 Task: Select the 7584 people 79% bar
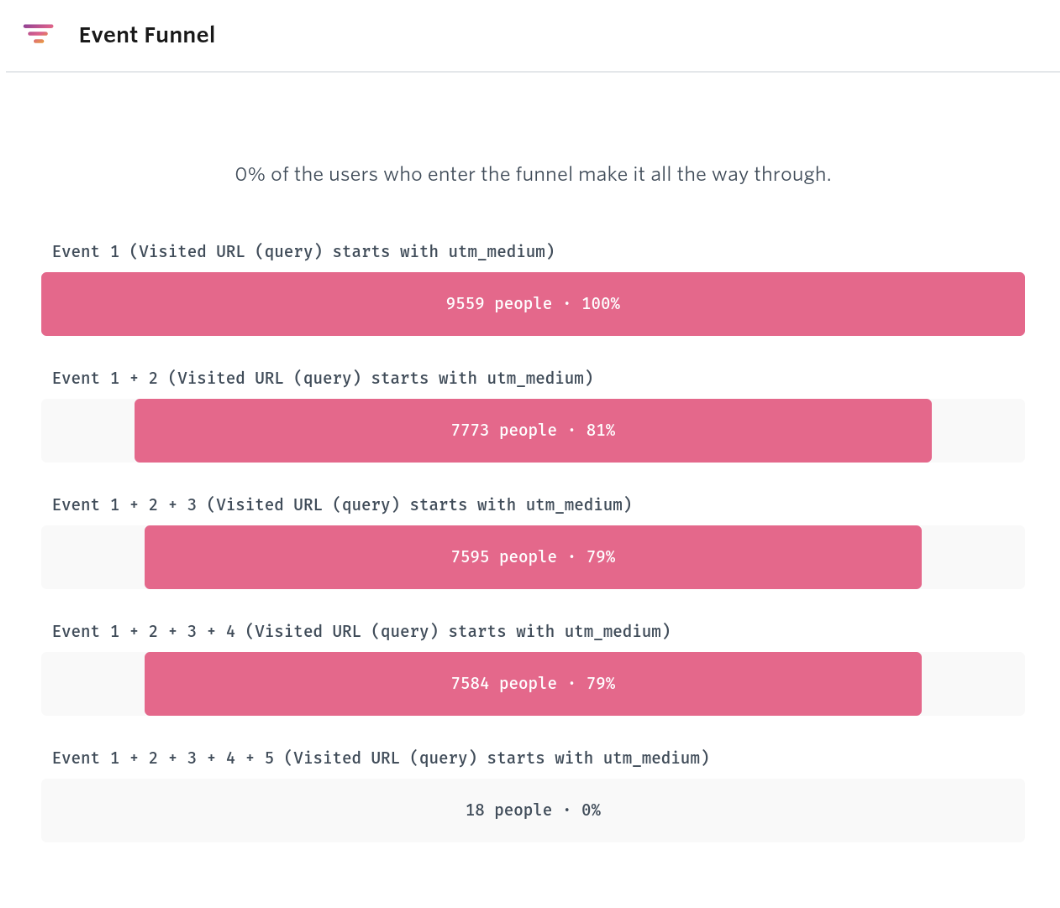pos(533,684)
